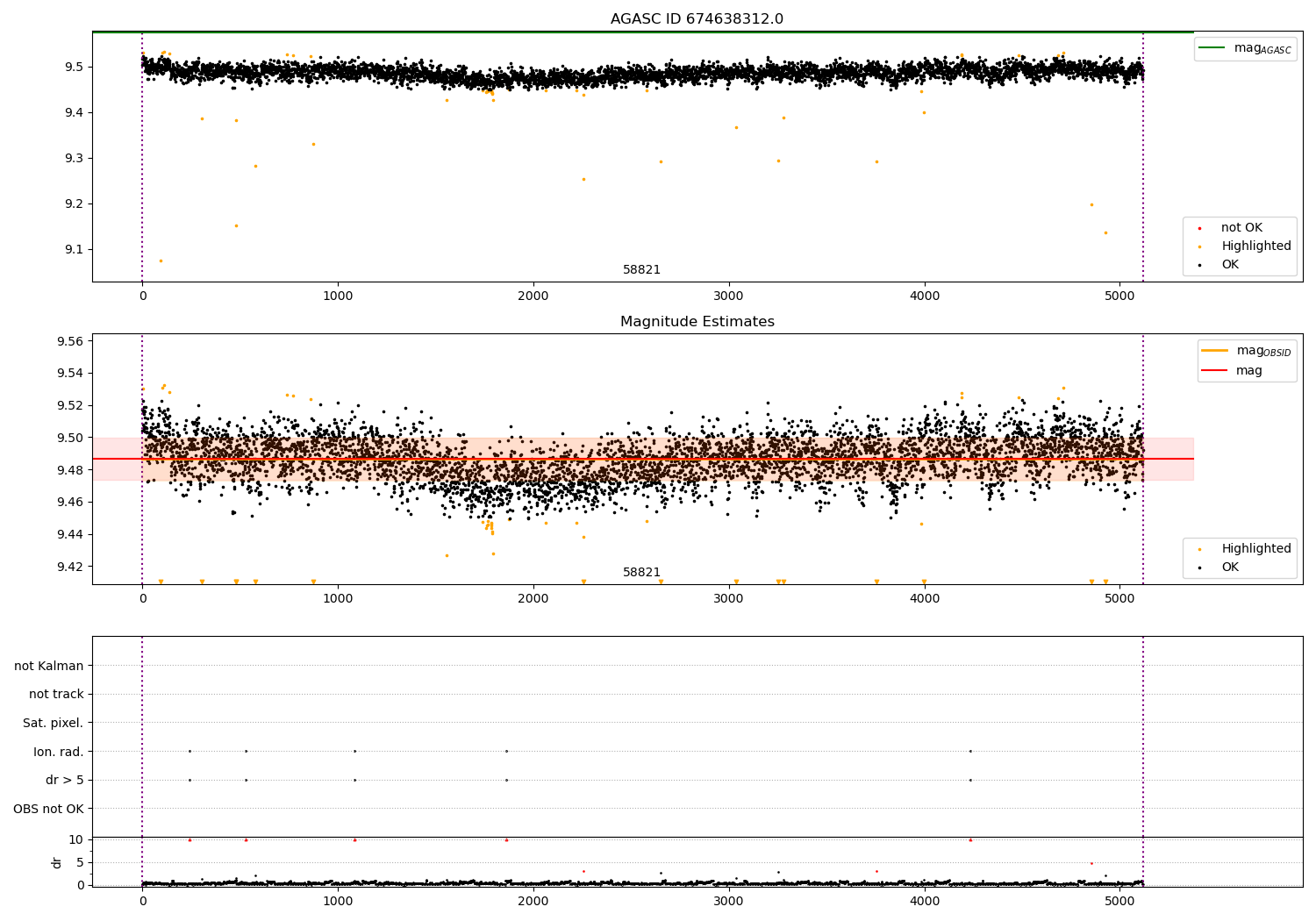Select the mag AGASC legend entry
The height and width of the screenshot is (921, 1316).
coord(1245,48)
